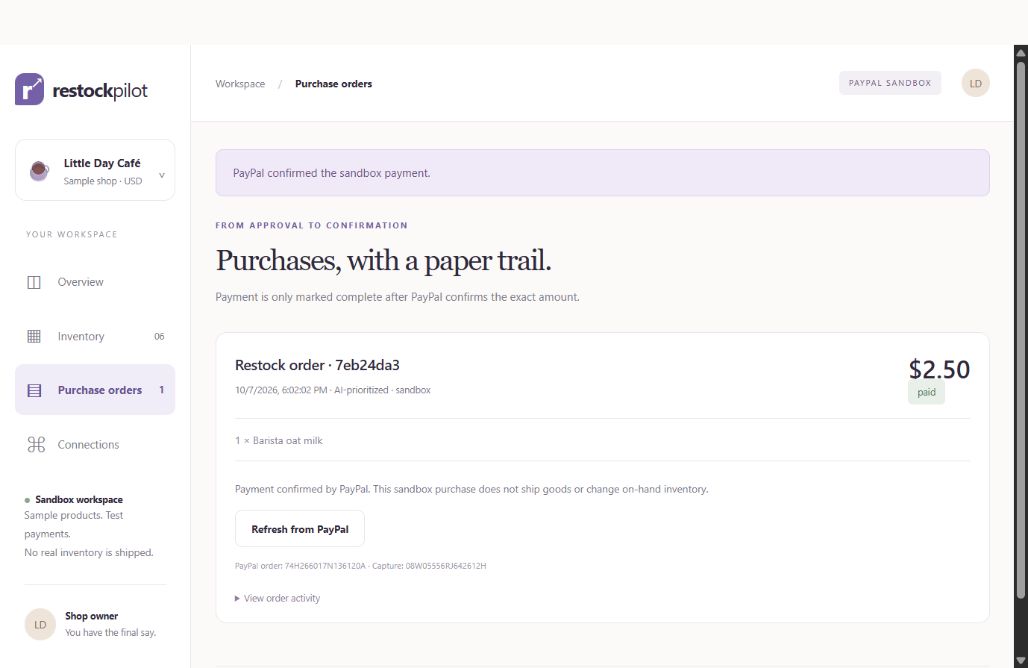Select Purchase orders in the sidebar
The width and height of the screenshot is (1028, 668).
95,390
